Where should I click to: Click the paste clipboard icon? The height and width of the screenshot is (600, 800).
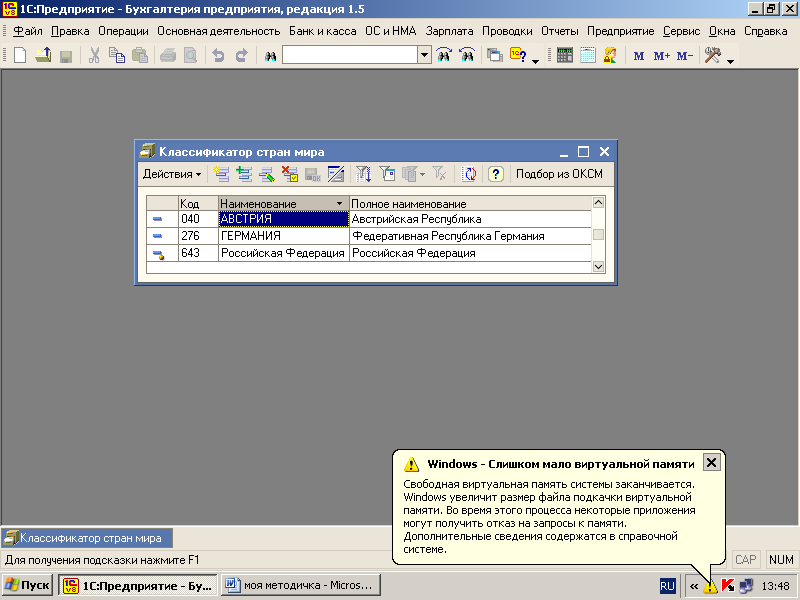click(140, 55)
